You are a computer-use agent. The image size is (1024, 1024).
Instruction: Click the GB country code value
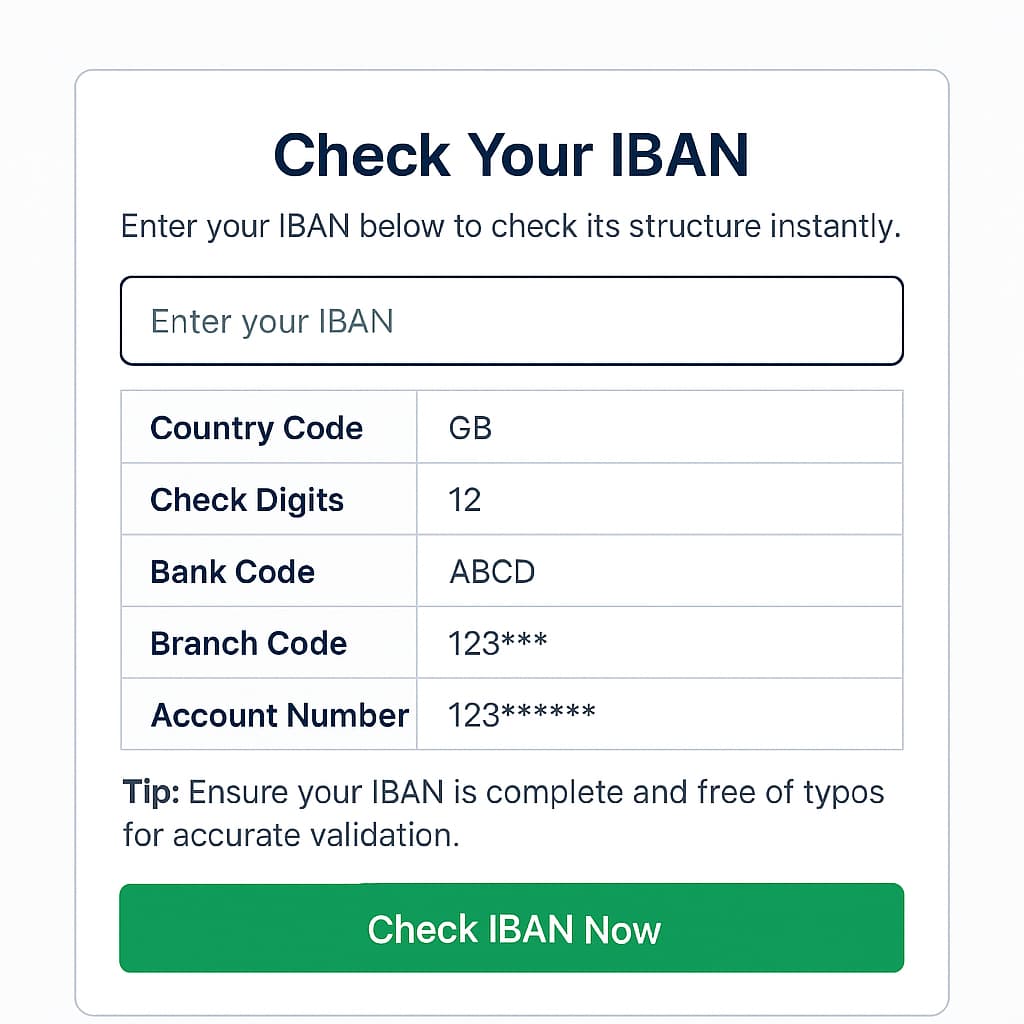click(470, 428)
